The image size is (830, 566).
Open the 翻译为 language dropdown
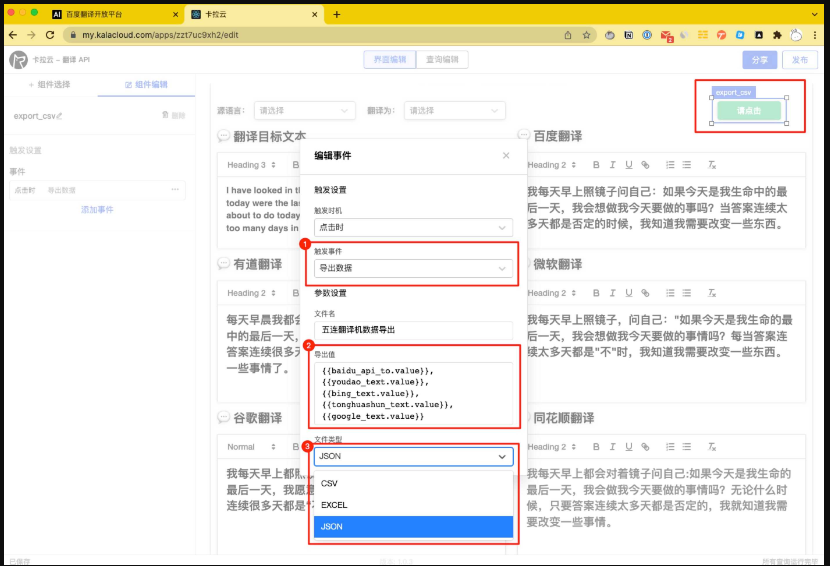(454, 110)
